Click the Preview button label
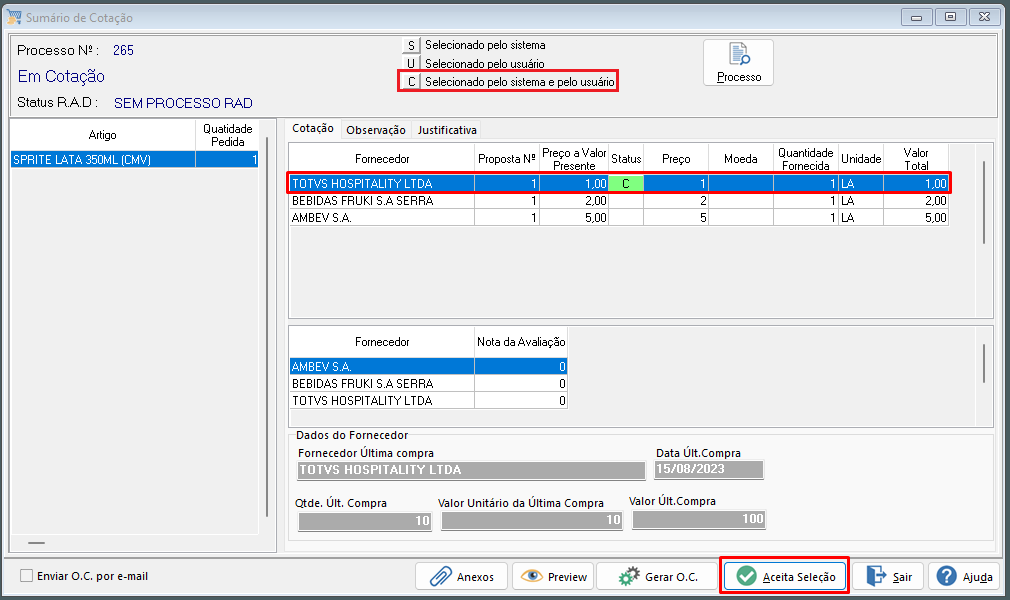Screen dimensions: 1010x600 click(567, 577)
